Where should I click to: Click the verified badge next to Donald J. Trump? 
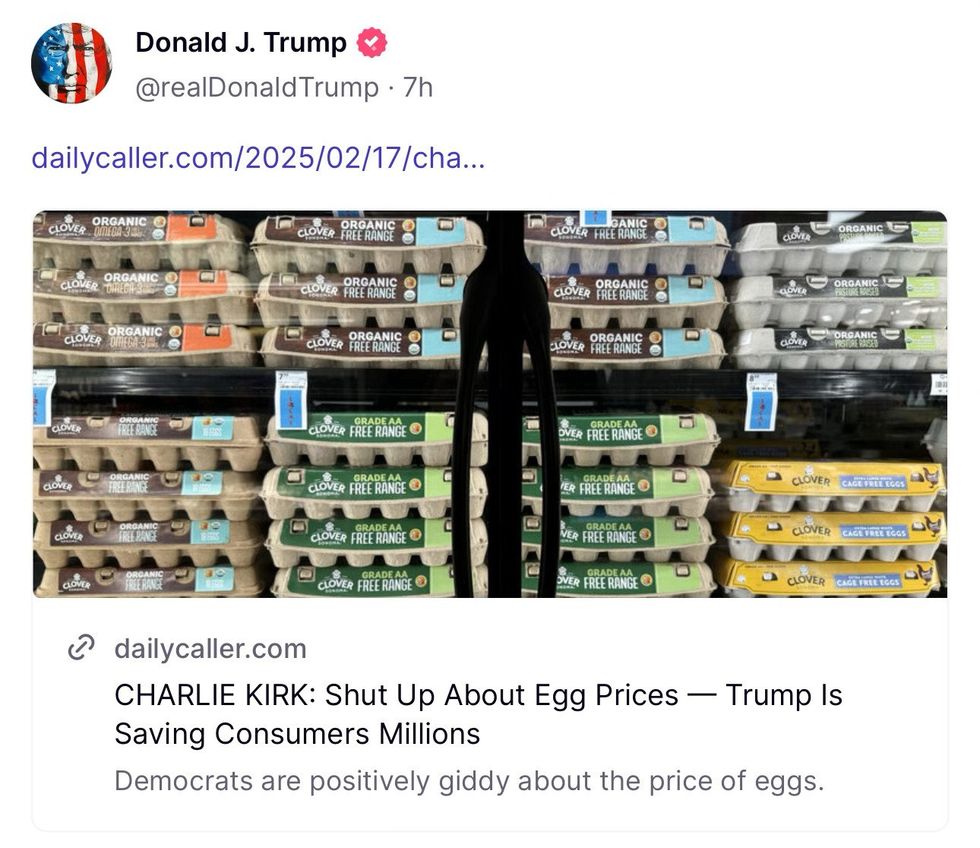(371, 43)
